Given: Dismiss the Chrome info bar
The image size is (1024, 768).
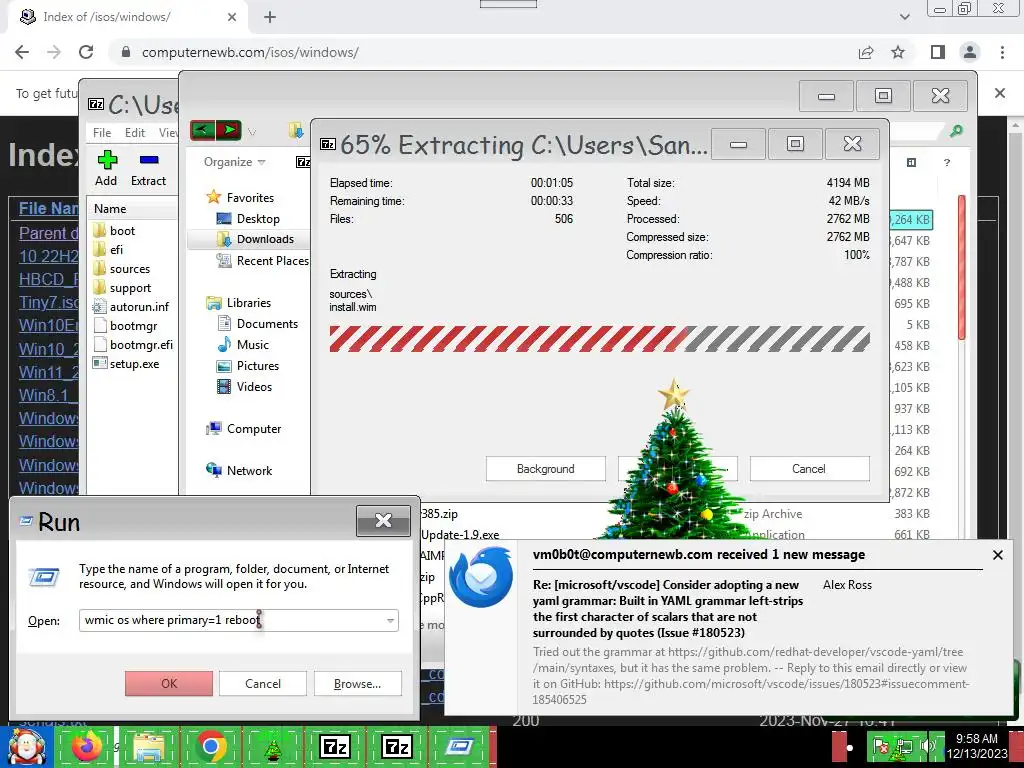Looking at the screenshot, I should [999, 93].
